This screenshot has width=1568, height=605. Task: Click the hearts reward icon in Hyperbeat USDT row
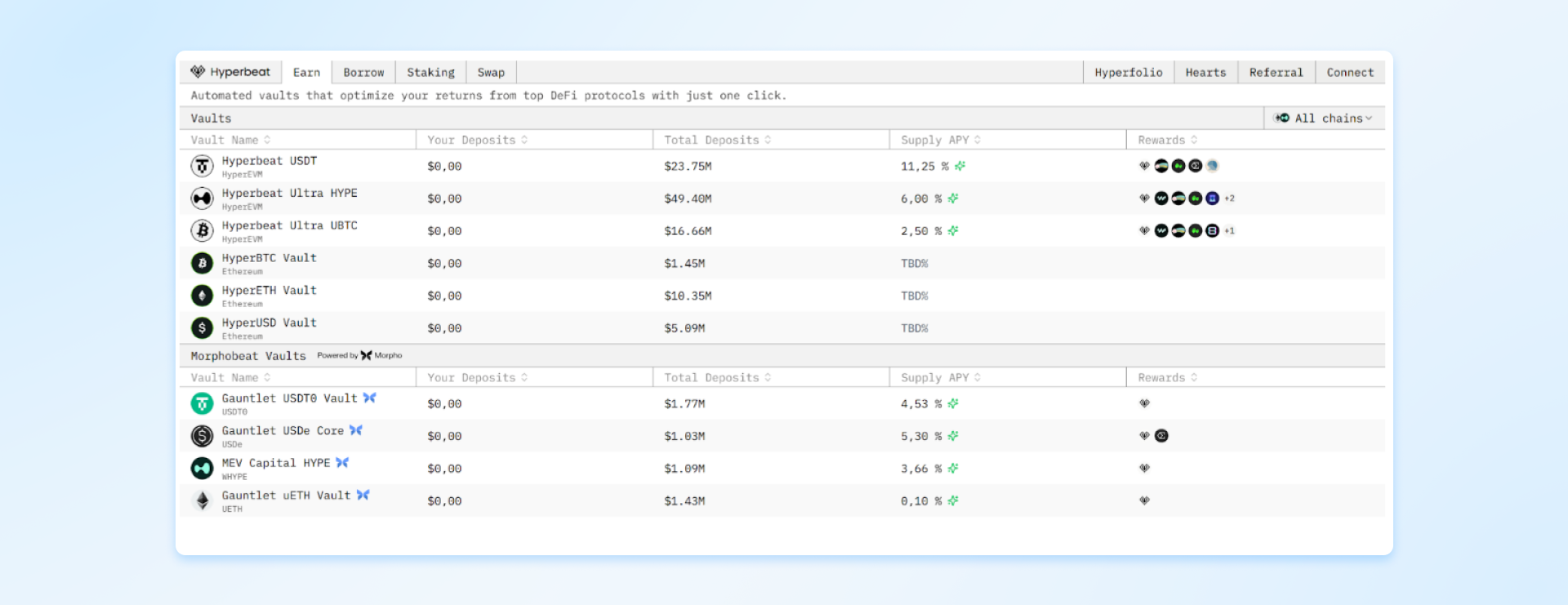tap(1144, 166)
